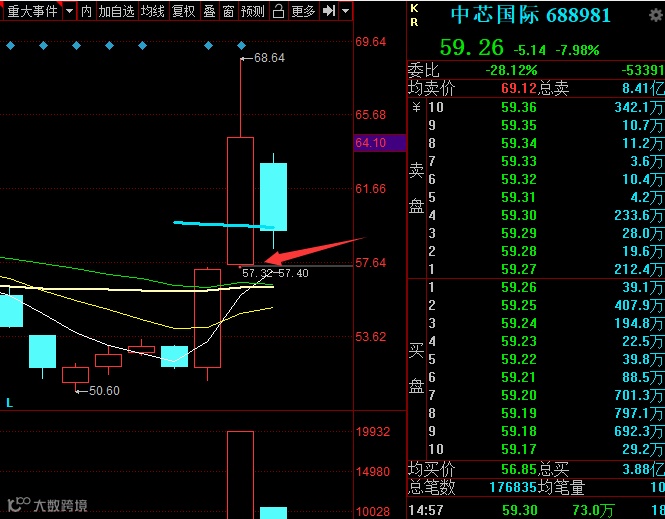The image size is (665, 519).
Task: Select the buy order row priced 59.17
Action: click(545, 449)
